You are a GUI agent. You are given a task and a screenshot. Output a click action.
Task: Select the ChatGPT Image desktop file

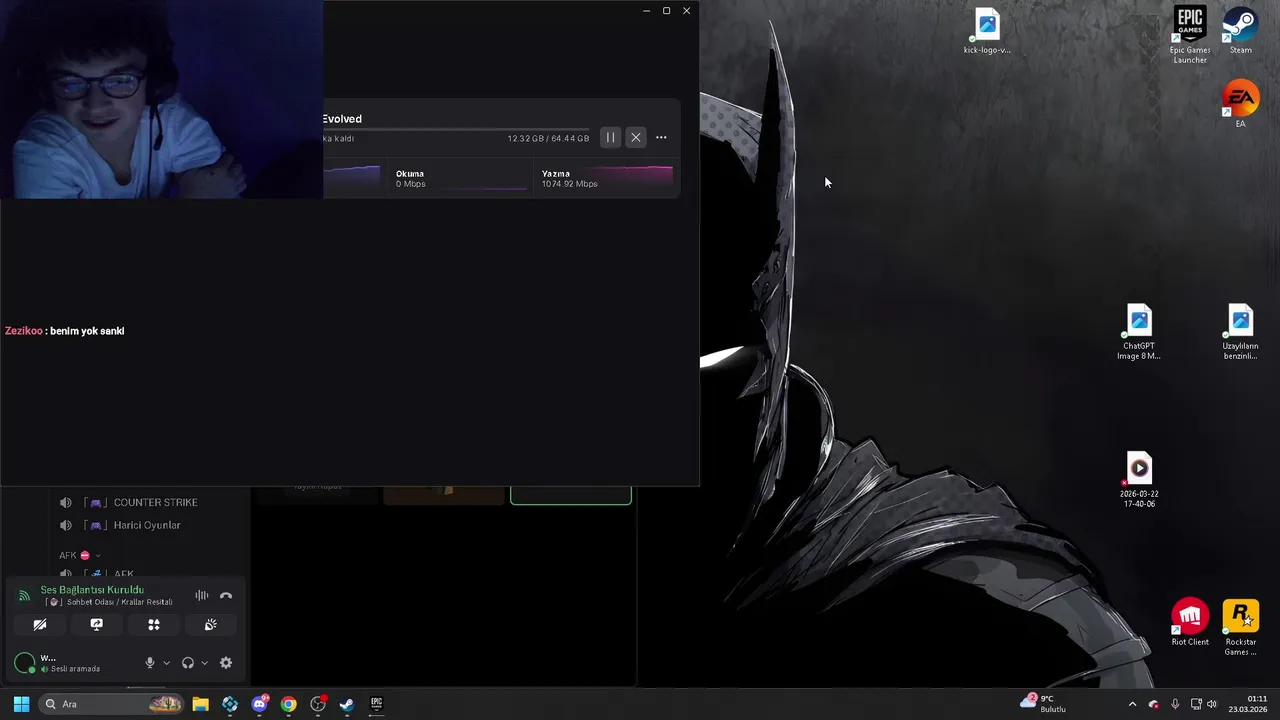pos(1139,332)
